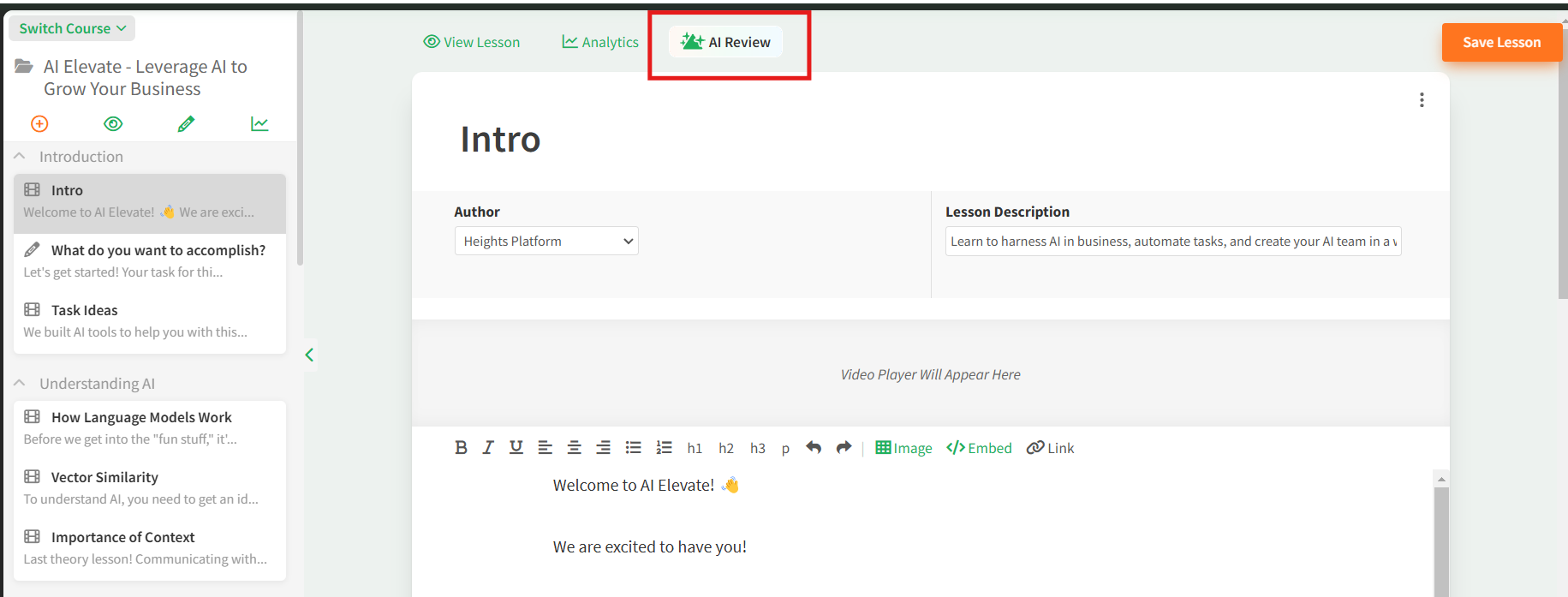1568x597 pixels.
Task: Align text right
Action: 604,447
